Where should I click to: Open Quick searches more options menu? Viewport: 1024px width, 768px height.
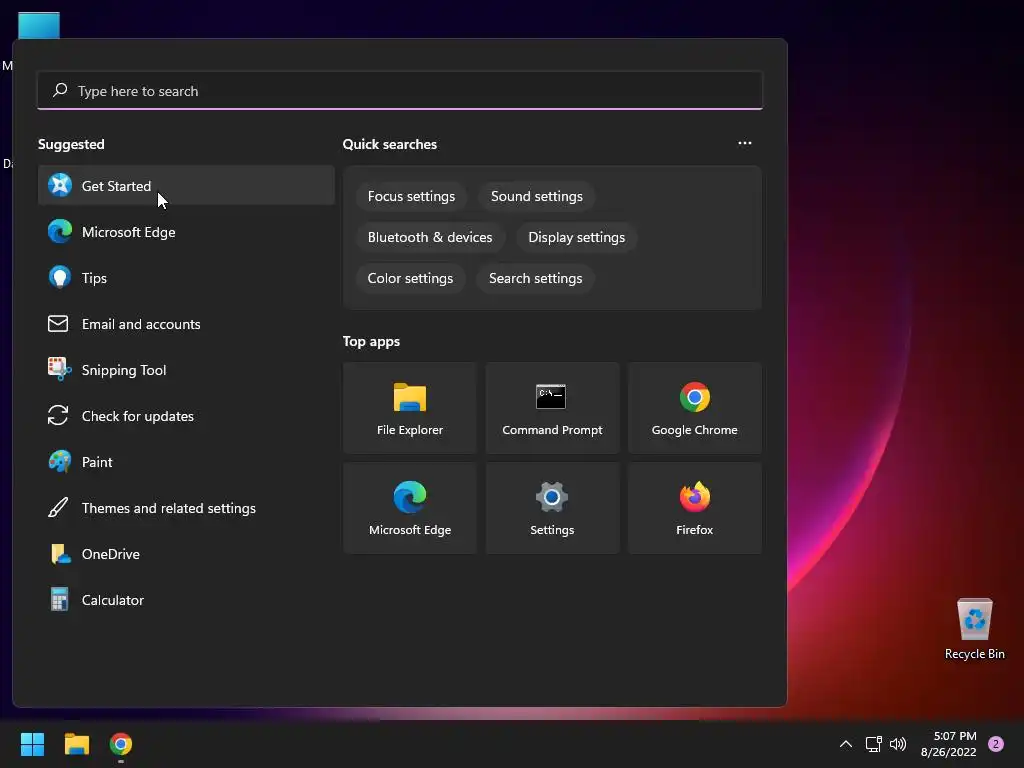click(744, 143)
